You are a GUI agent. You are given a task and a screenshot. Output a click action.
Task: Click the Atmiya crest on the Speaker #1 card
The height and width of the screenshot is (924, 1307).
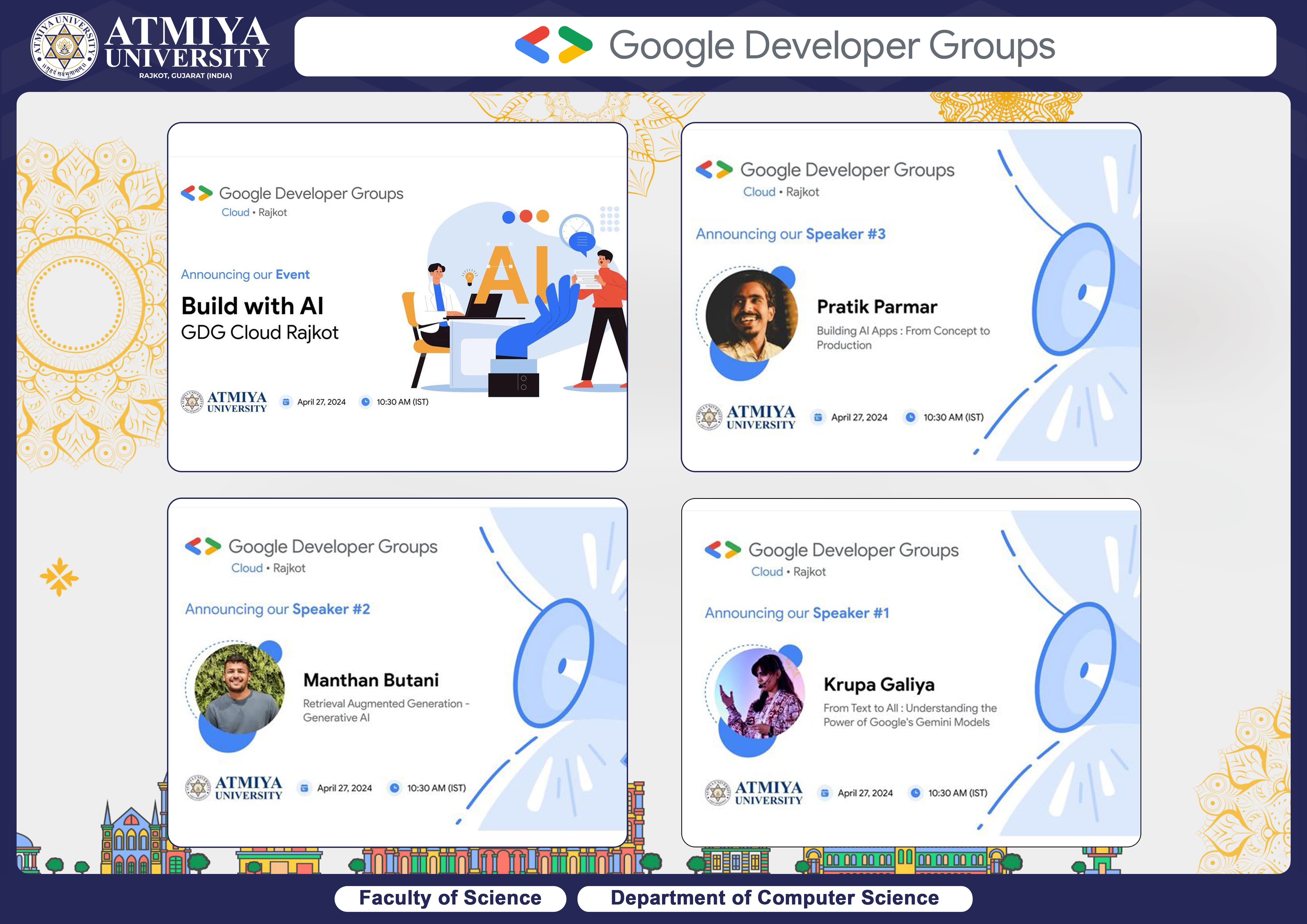coord(718,793)
